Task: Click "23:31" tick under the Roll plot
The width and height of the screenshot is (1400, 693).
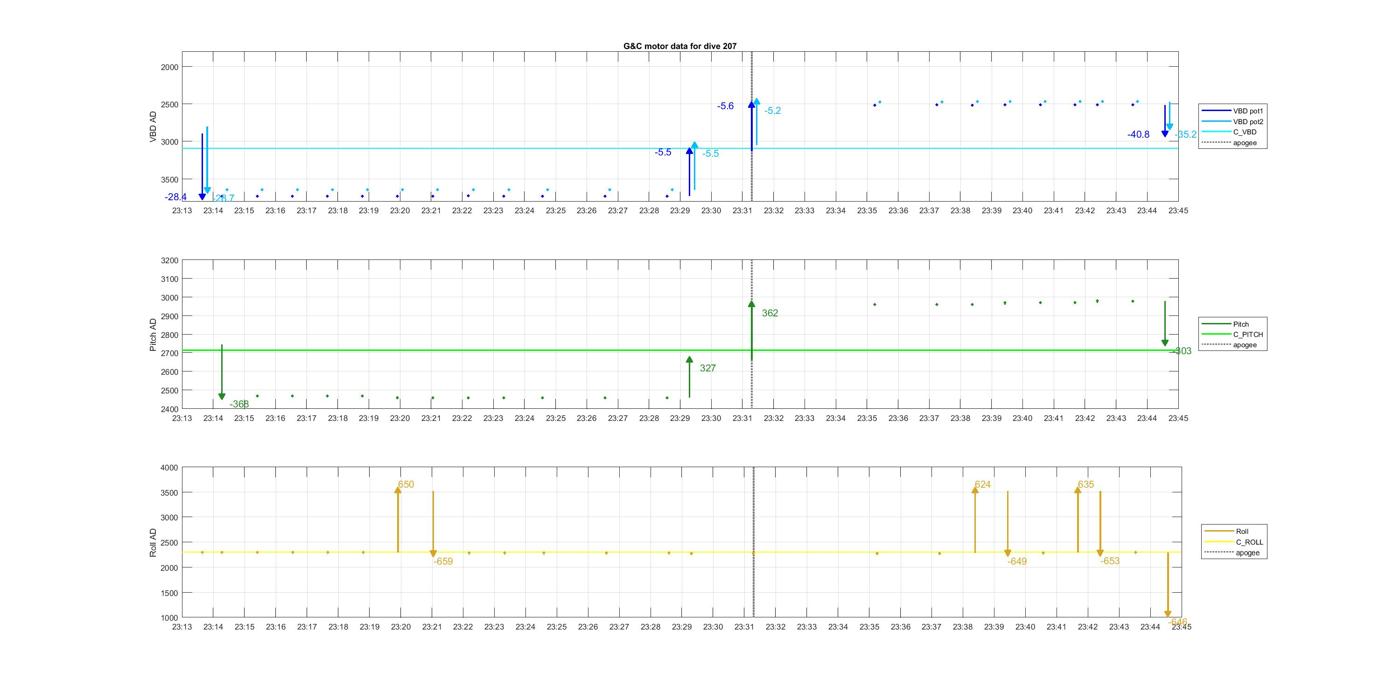Action: click(x=744, y=627)
